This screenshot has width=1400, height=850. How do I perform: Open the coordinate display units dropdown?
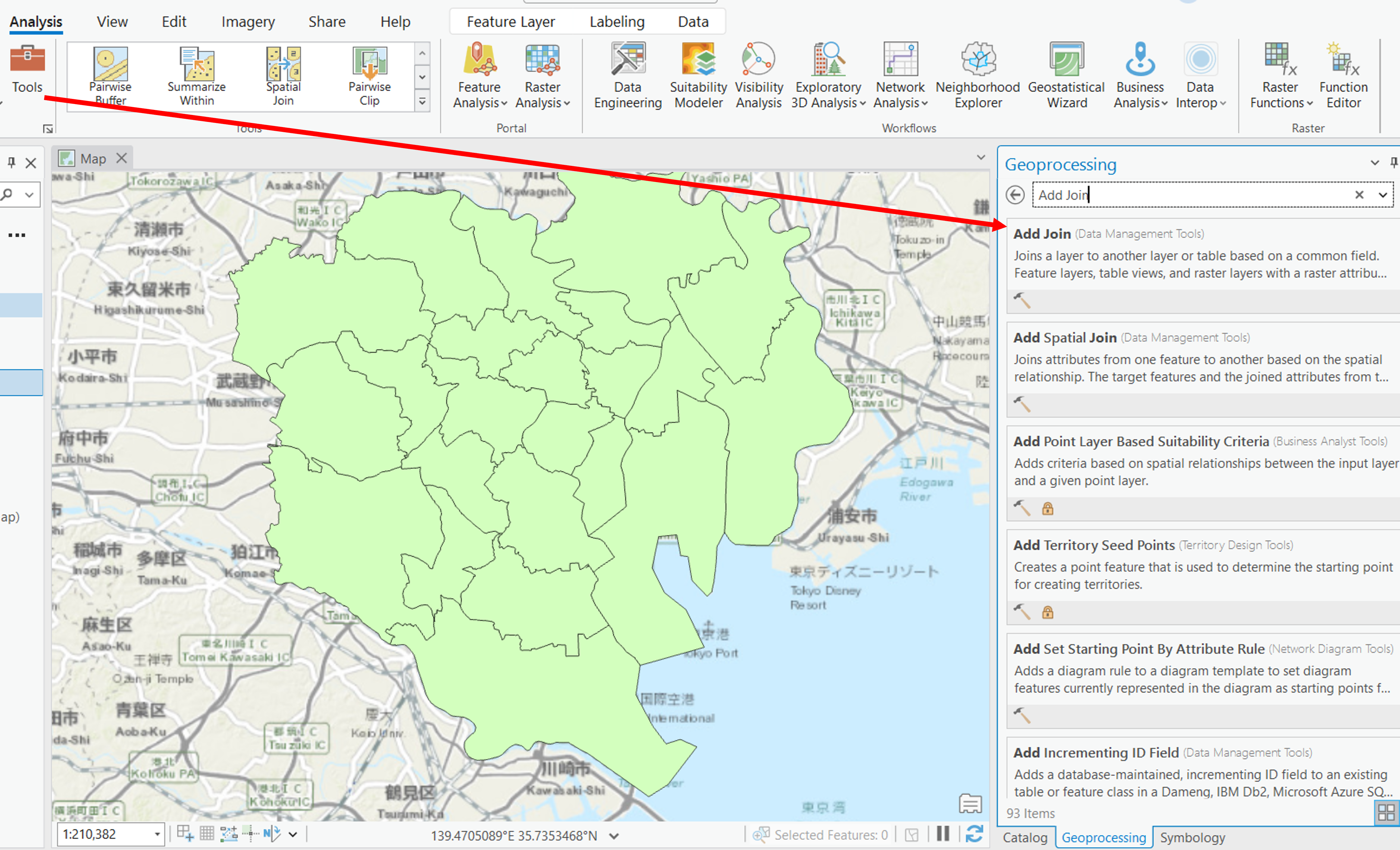point(614,835)
